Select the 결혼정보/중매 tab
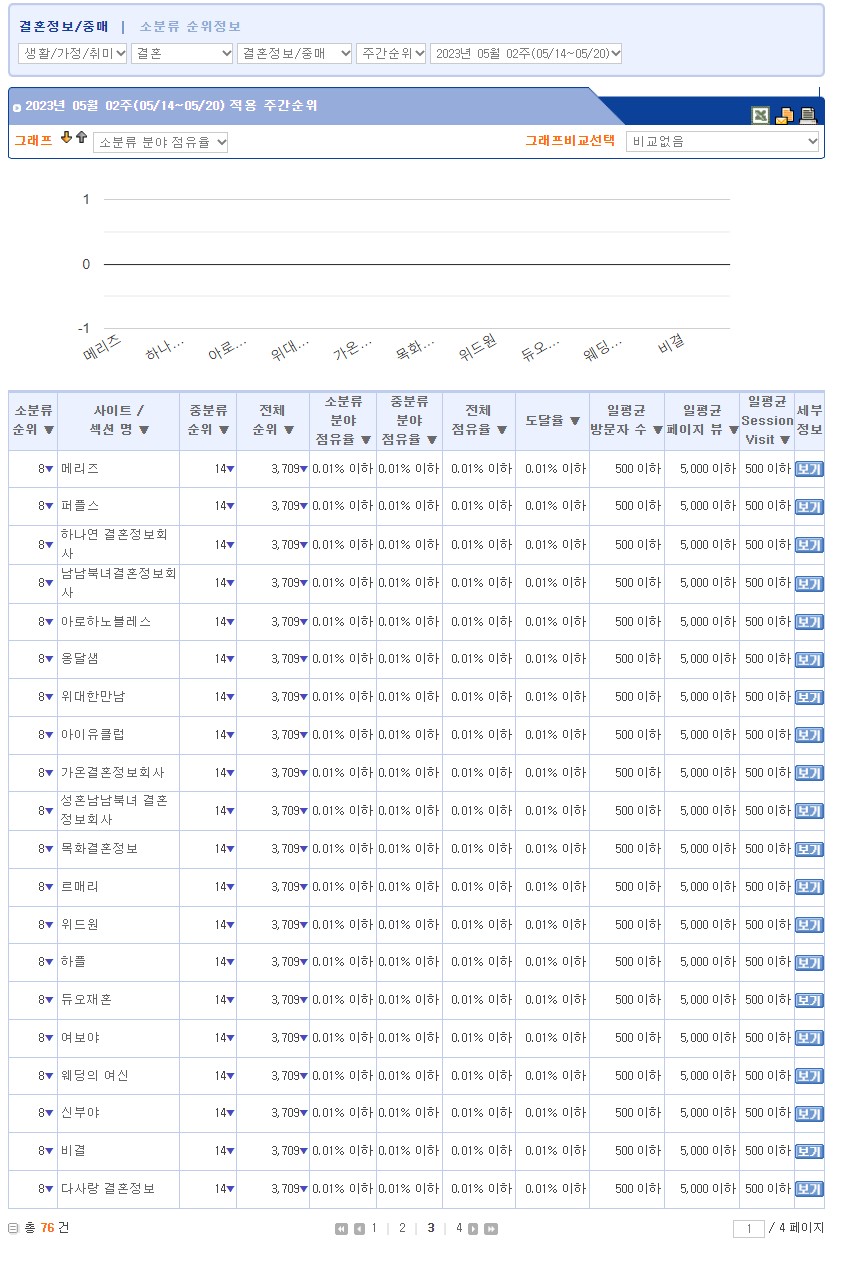Viewport: 841px width, 1267px height. pos(63,27)
